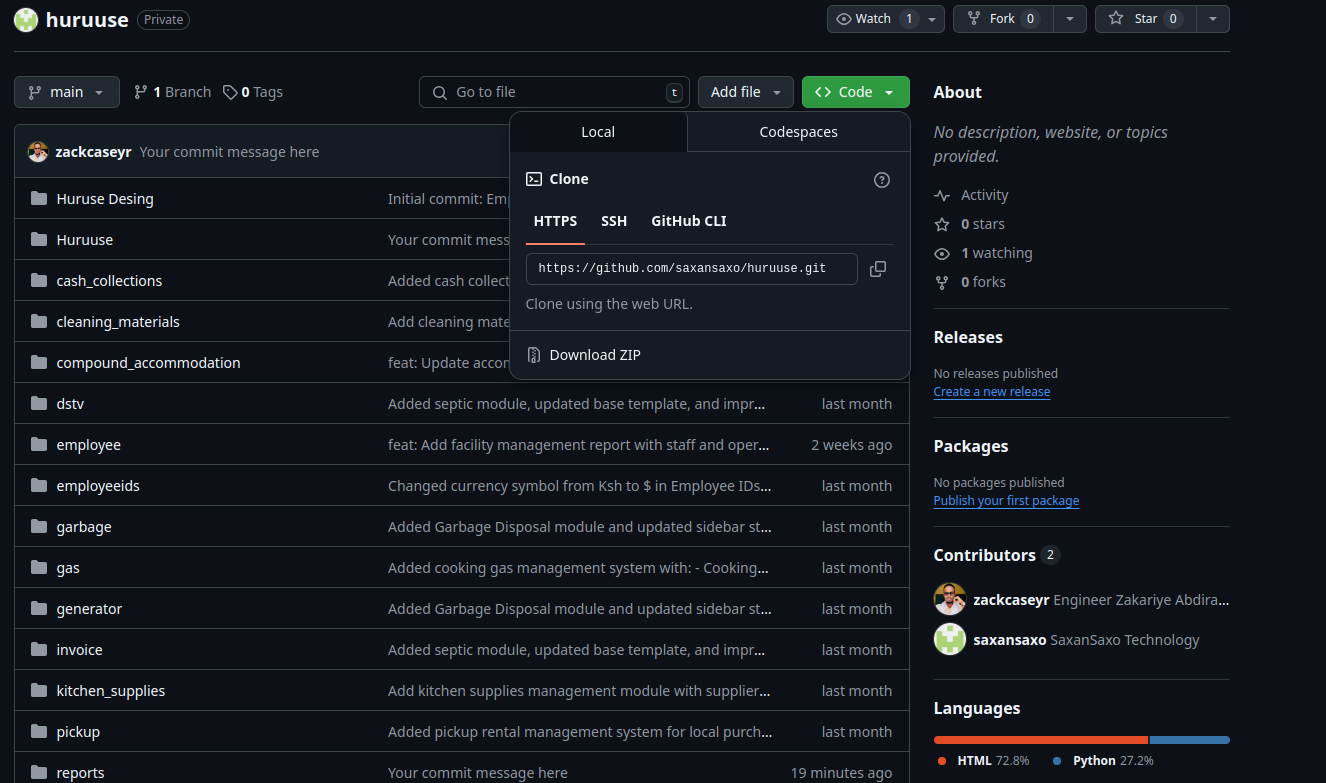Select the folder icon for garbage
The image size is (1326, 783).
click(39, 527)
